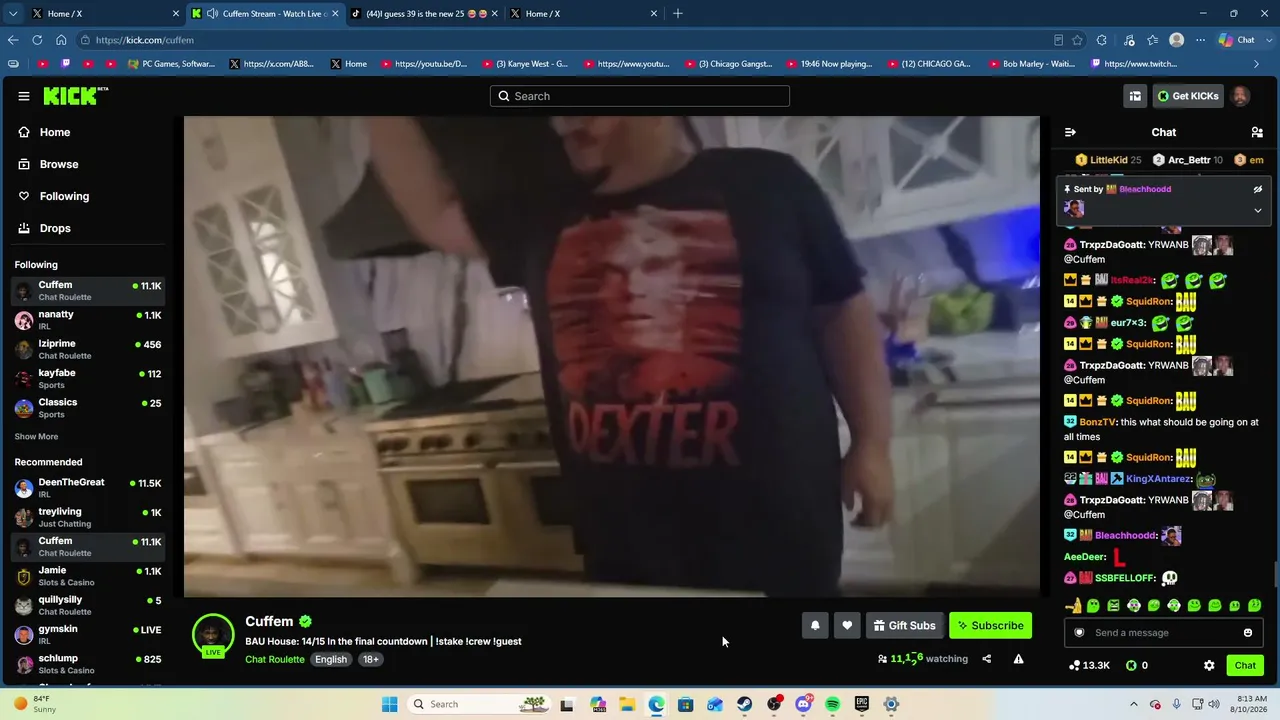The image size is (1280, 720).
Task: Click the Kick search box
Action: [640, 96]
